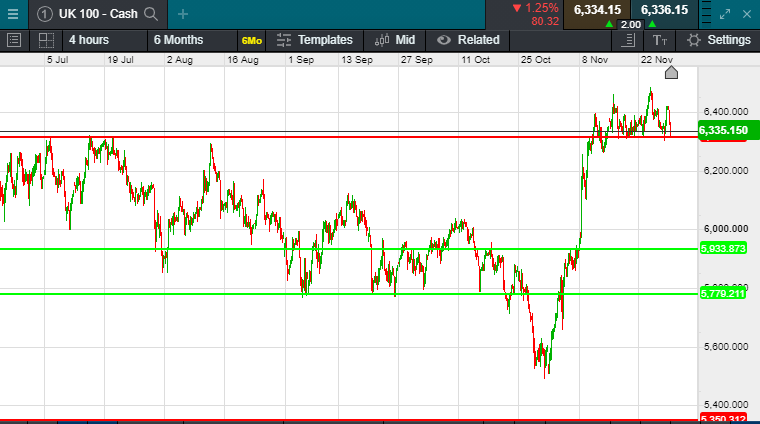Click the sell price 6,334.15 button
760x424 pixels.
597,10
